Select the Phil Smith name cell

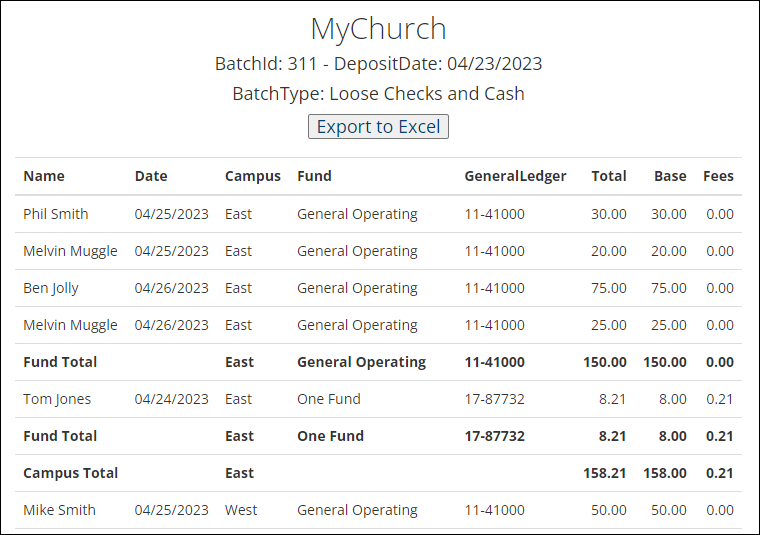point(56,214)
